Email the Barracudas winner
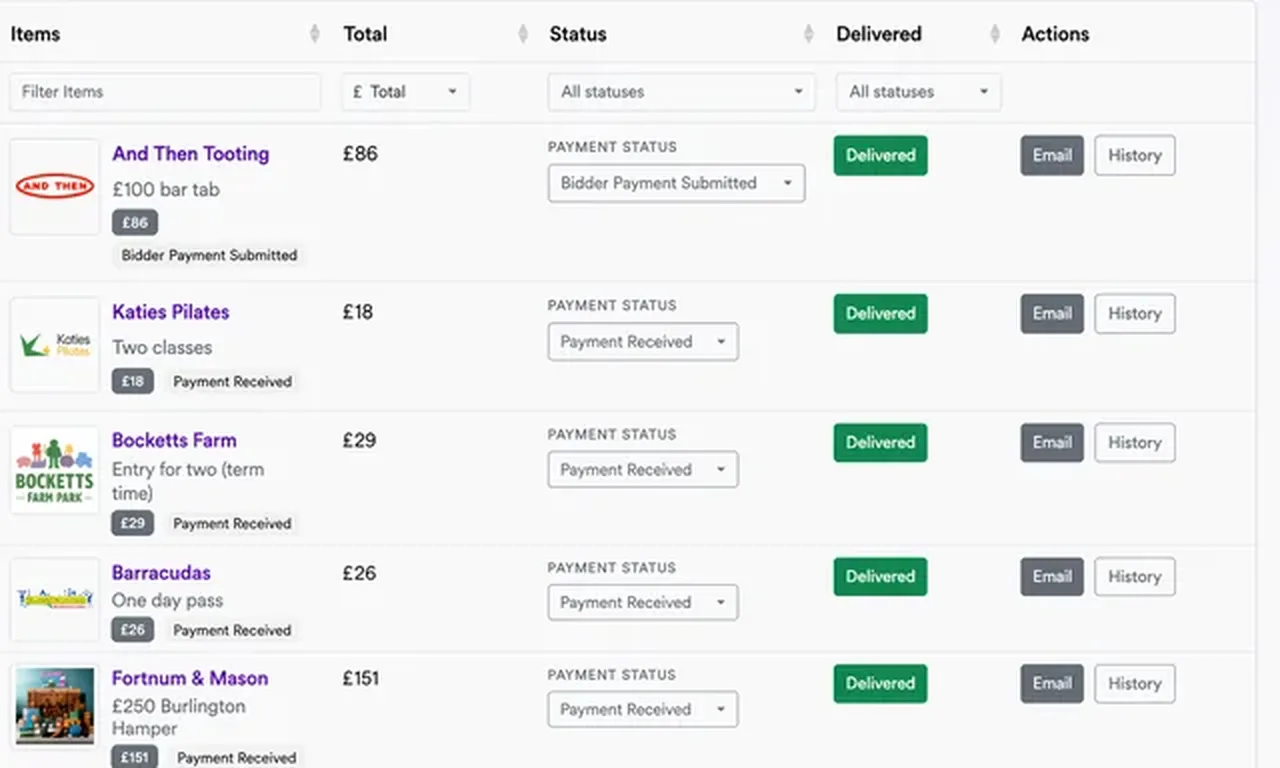 pyautogui.click(x=1052, y=577)
